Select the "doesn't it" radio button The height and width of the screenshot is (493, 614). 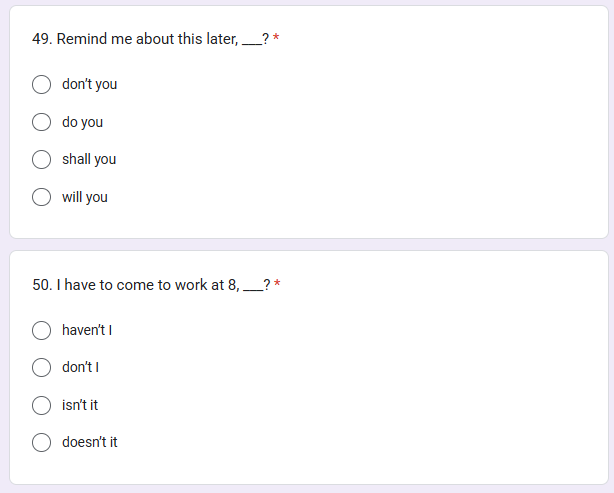42,442
